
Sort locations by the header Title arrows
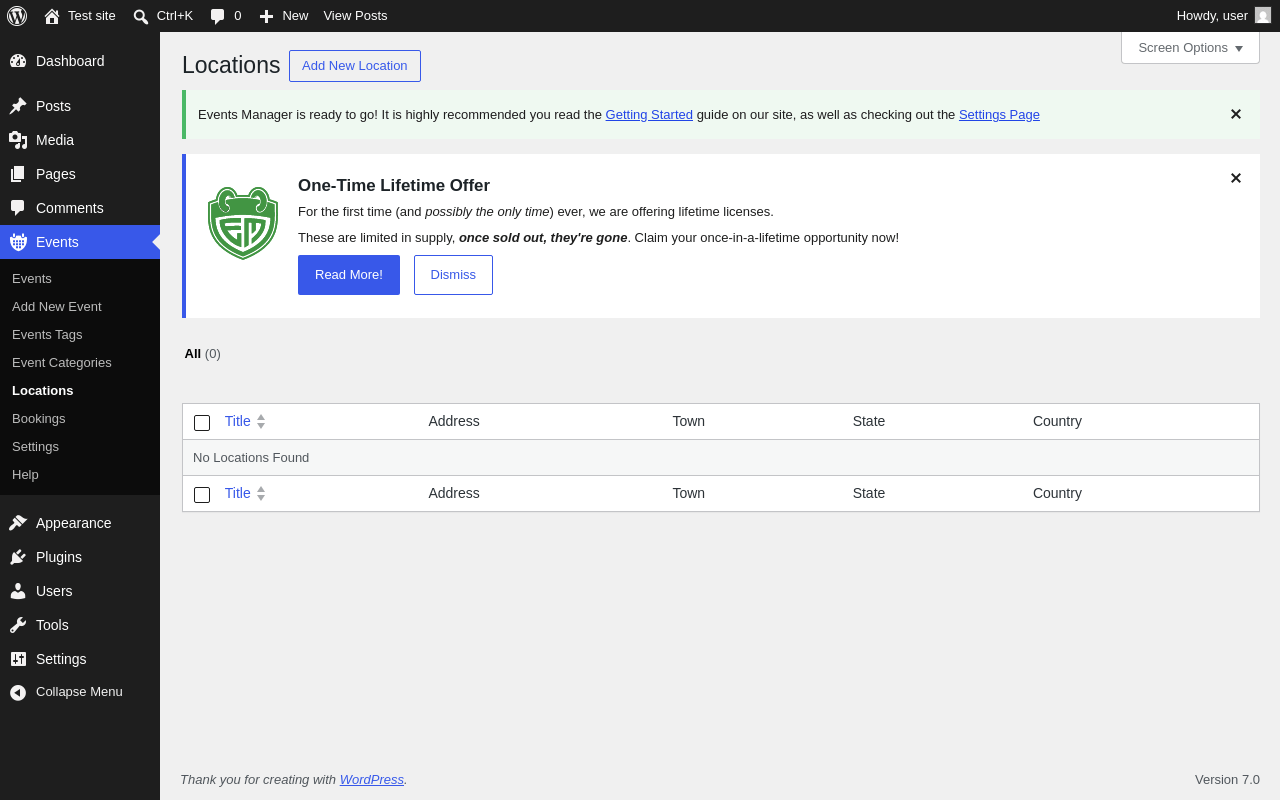tap(261, 422)
